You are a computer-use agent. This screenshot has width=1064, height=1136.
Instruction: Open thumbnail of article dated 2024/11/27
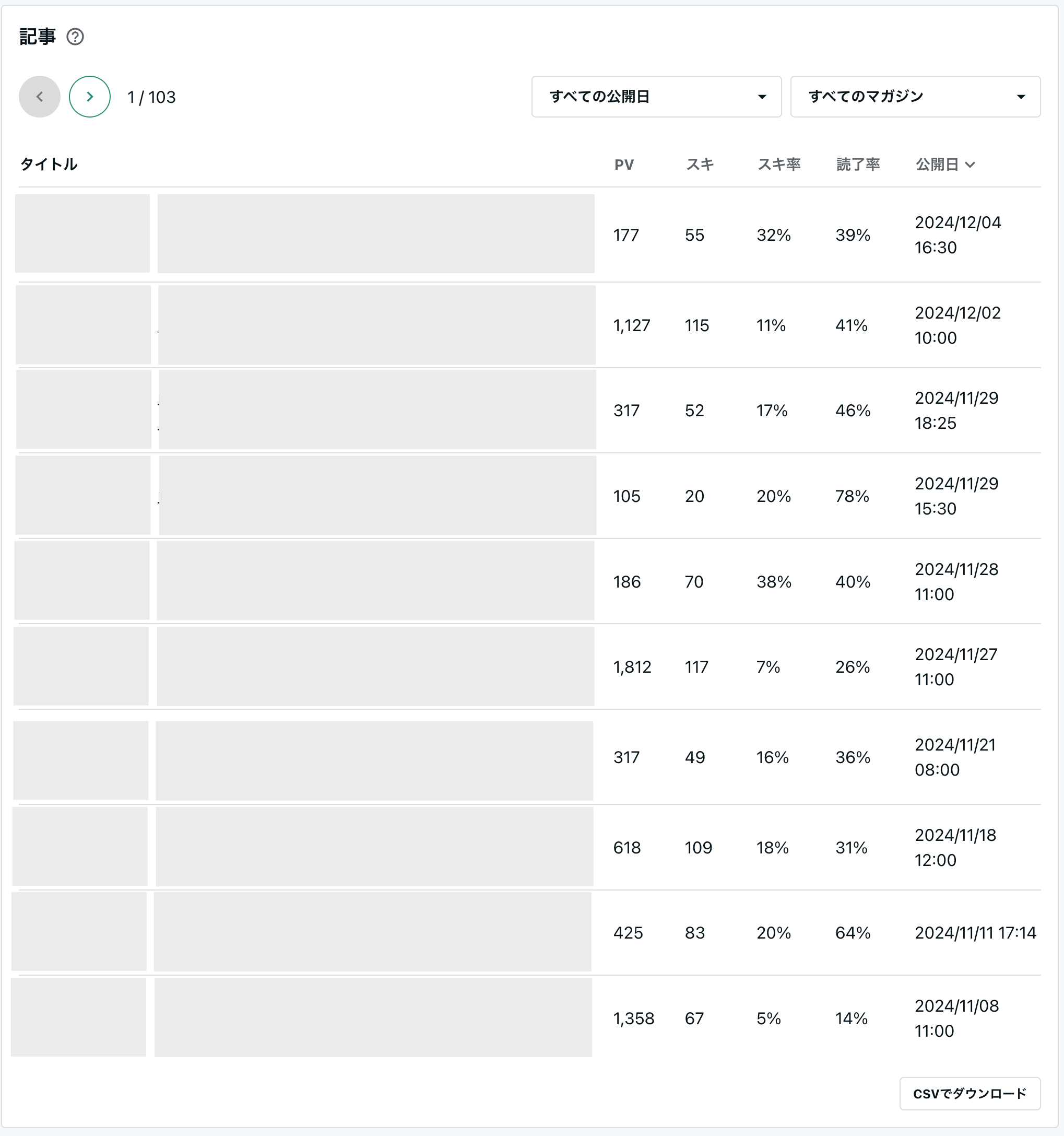(81, 666)
